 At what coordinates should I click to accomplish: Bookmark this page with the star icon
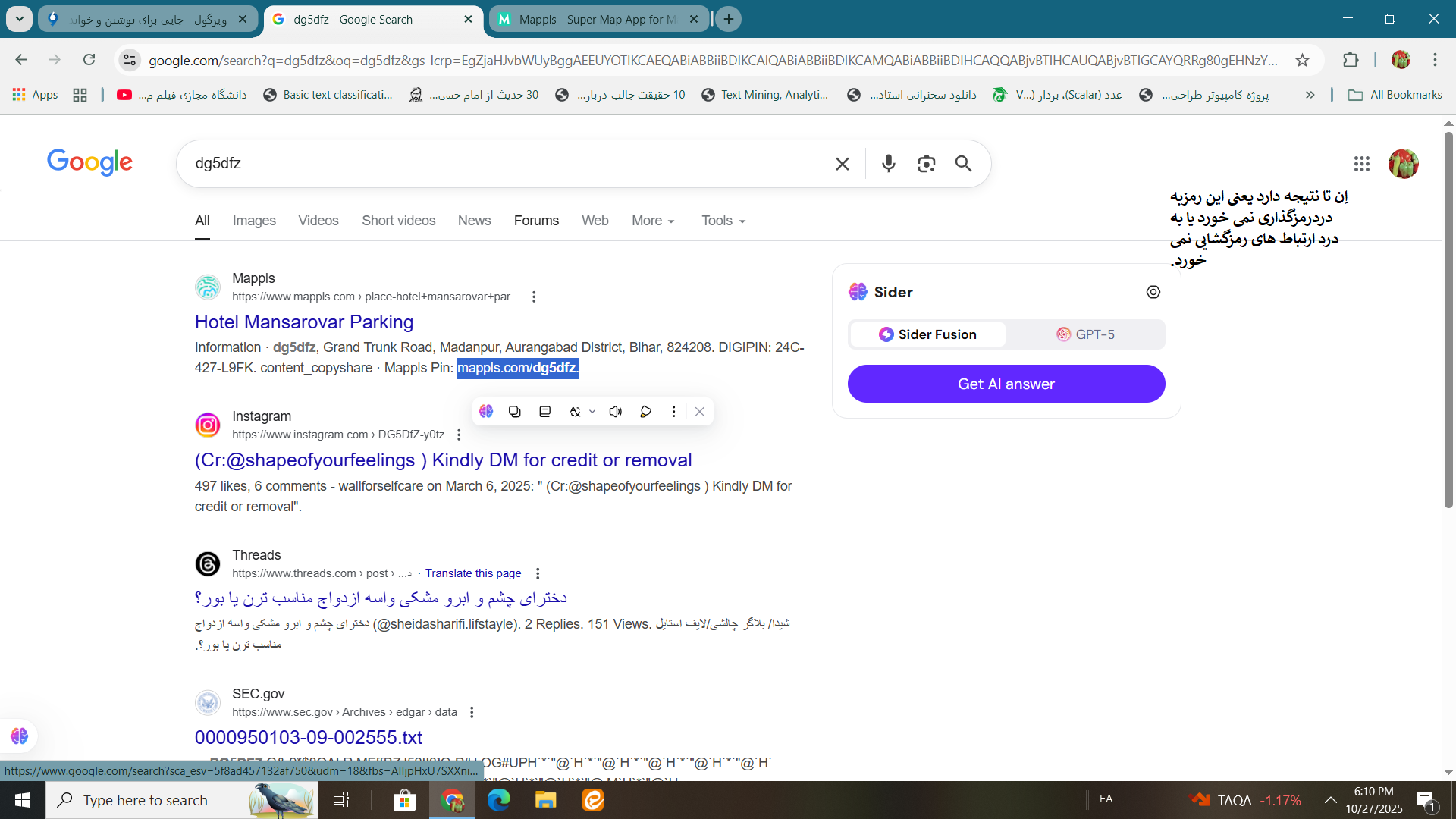click(1302, 60)
